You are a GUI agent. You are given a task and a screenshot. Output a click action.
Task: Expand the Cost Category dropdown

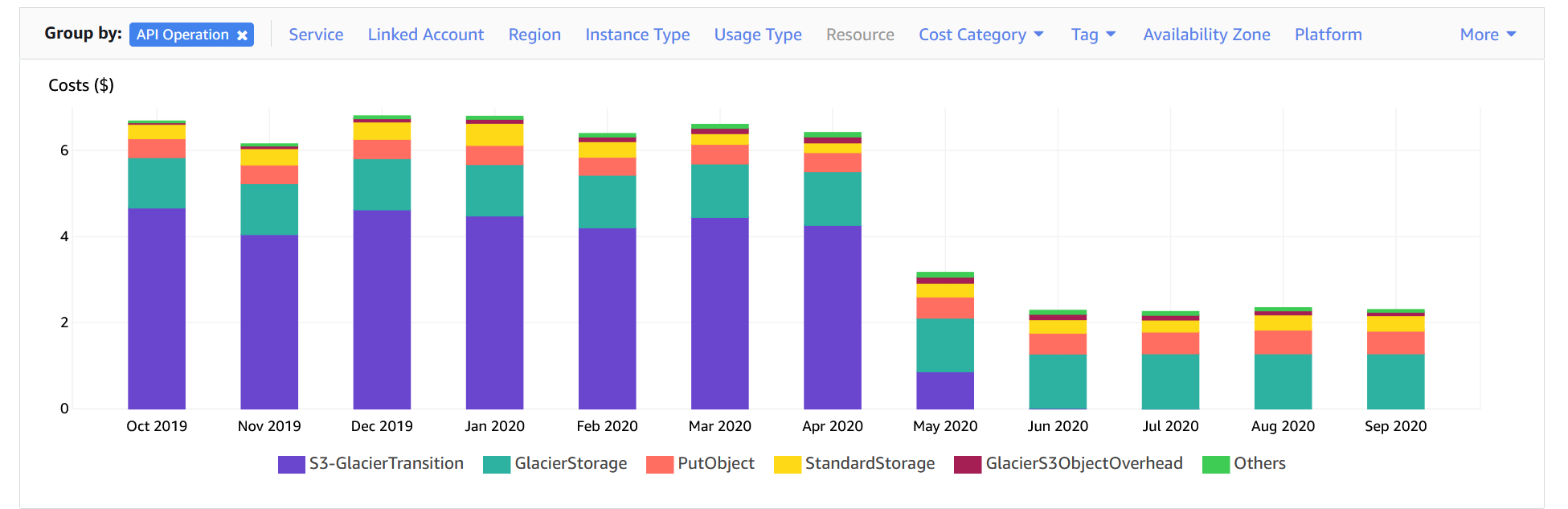tap(981, 35)
